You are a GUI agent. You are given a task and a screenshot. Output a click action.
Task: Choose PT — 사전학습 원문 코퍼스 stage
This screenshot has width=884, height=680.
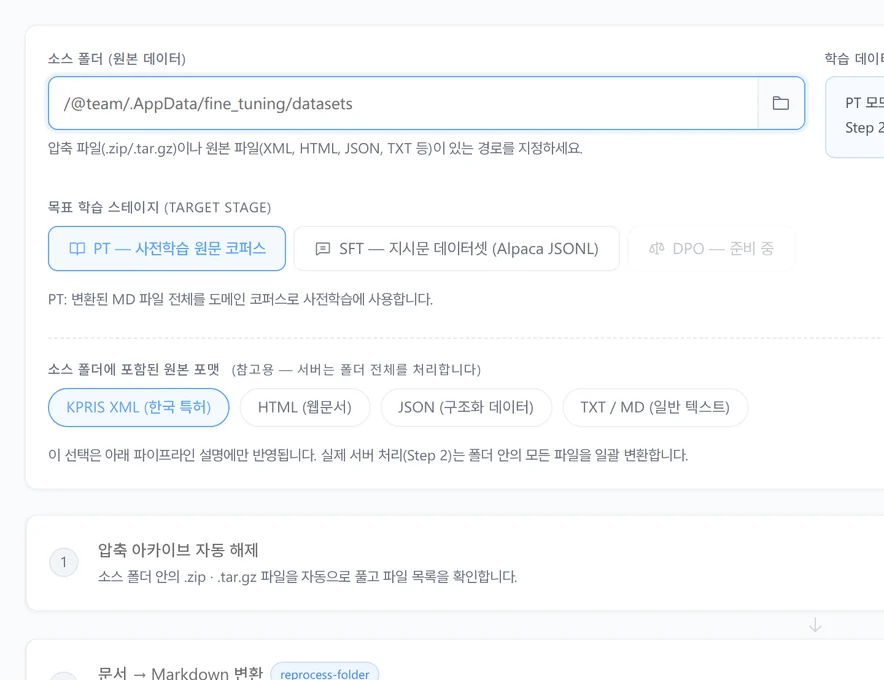167,249
